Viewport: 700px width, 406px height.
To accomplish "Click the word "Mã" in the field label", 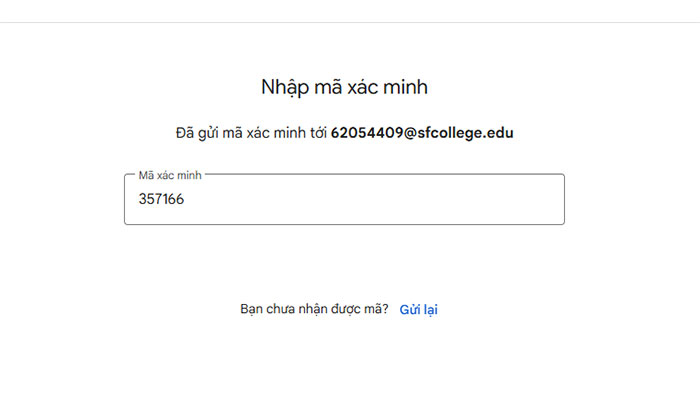I will (x=146, y=175).
